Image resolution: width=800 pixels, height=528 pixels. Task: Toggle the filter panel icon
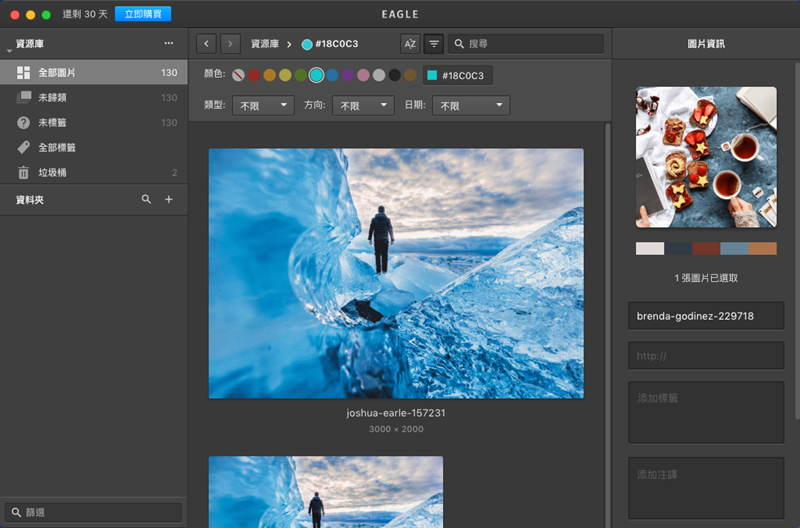[x=434, y=44]
